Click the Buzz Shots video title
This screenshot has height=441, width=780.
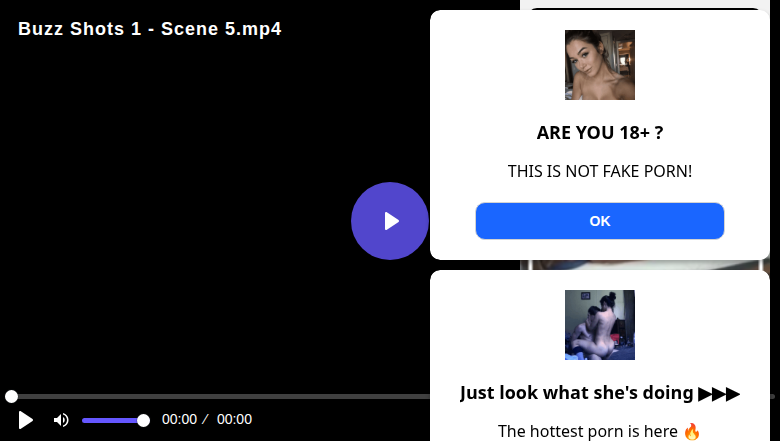coord(150,29)
